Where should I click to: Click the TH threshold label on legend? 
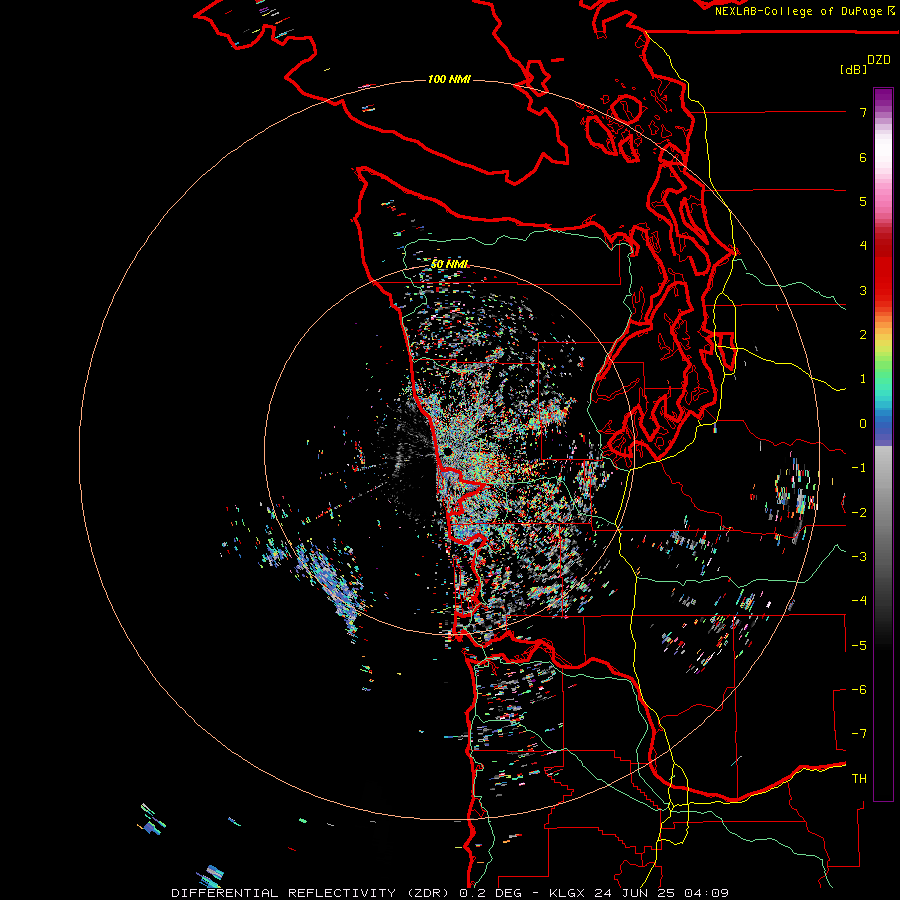point(859,779)
